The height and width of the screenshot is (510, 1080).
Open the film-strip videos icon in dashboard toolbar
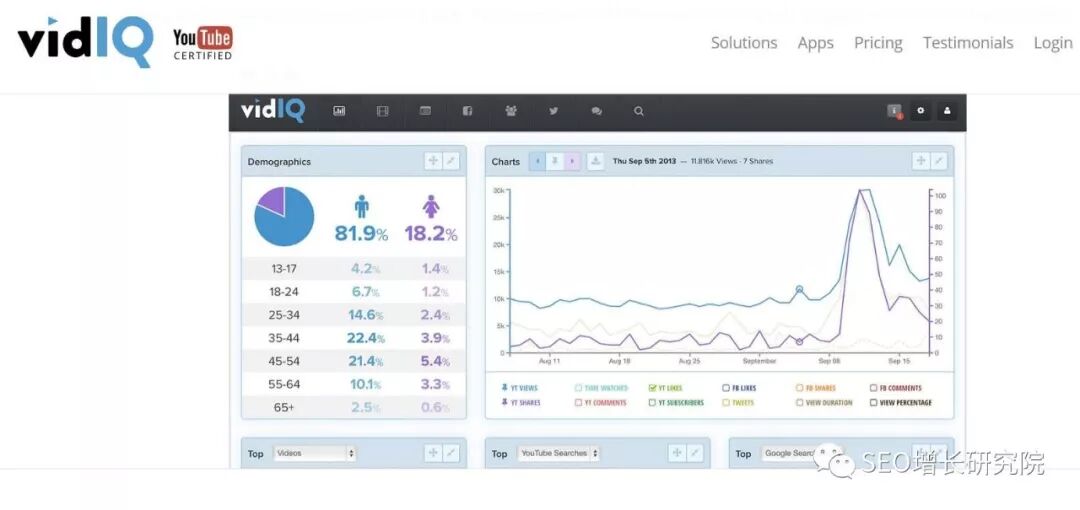point(382,111)
